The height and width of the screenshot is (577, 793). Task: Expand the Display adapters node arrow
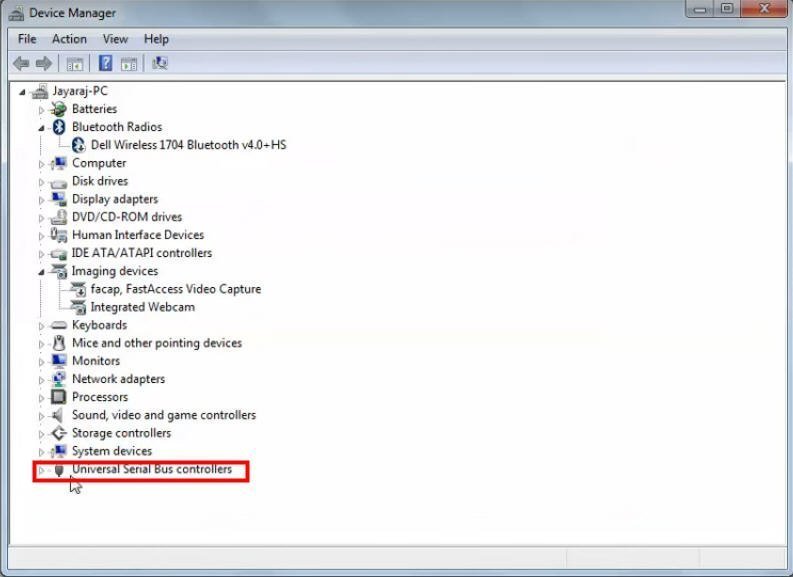(41, 200)
